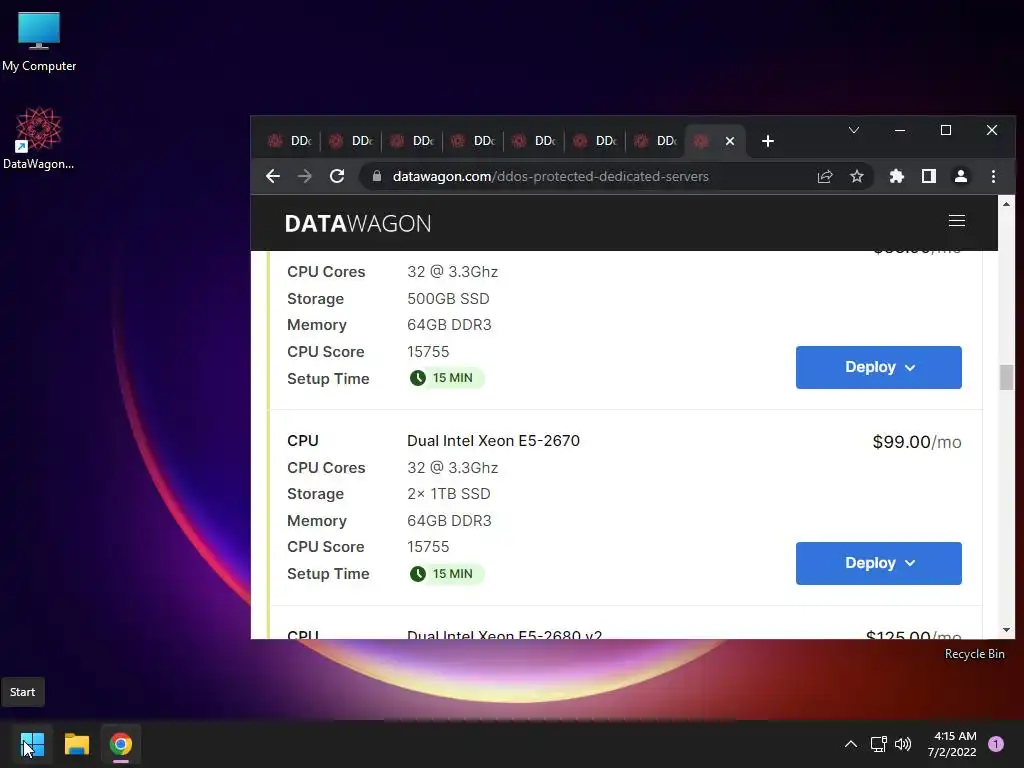Switch to the fourth DDoS tab
Screen dimensions: 1024x768
click(x=473, y=141)
